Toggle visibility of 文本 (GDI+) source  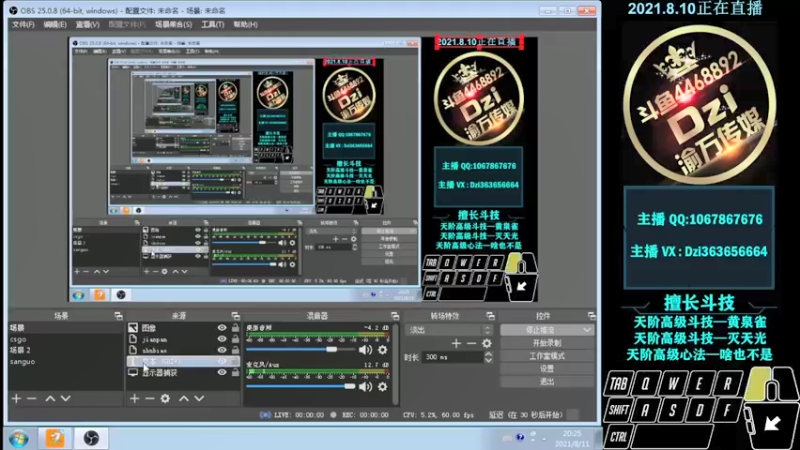(222, 361)
